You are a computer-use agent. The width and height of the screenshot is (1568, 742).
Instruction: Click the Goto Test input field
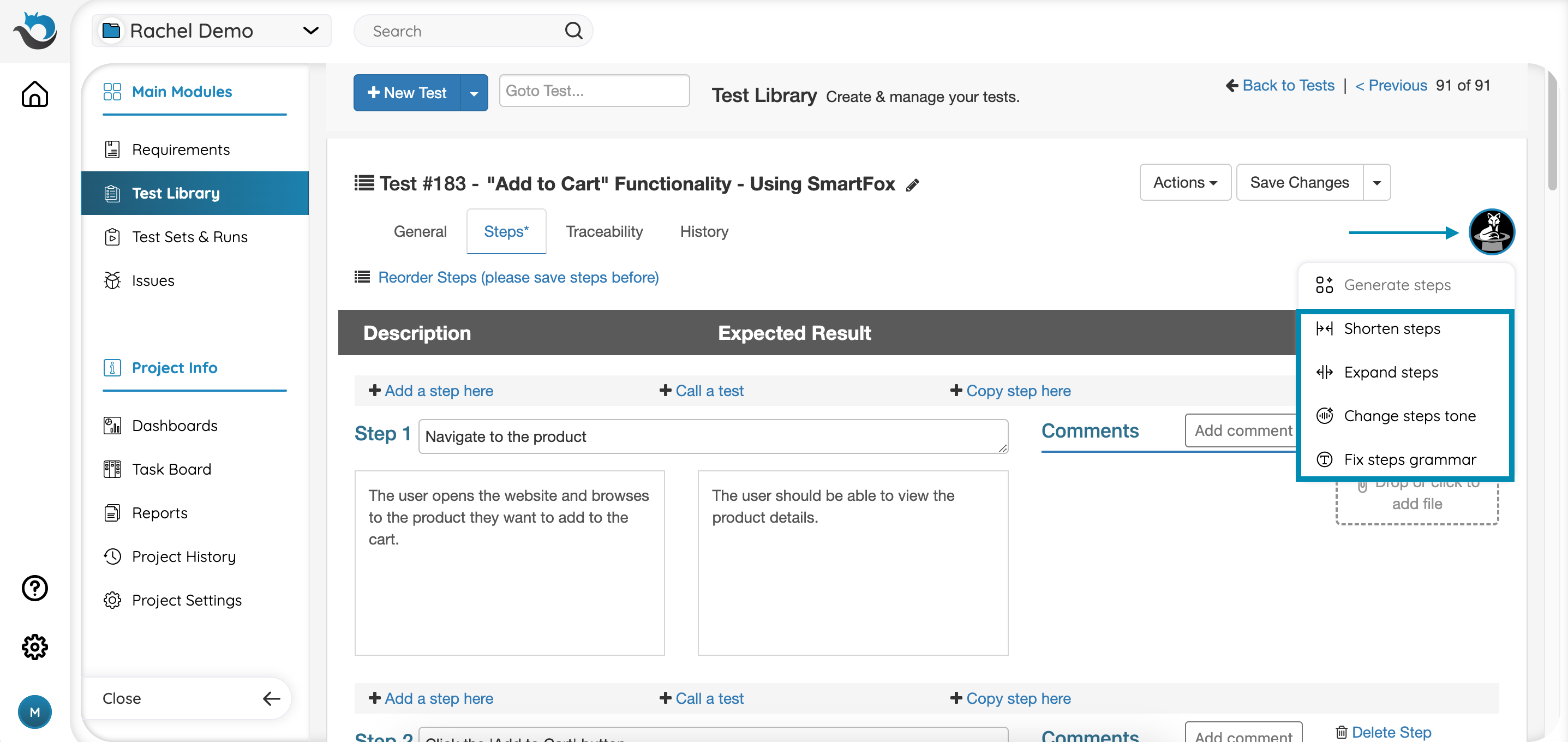pos(594,91)
